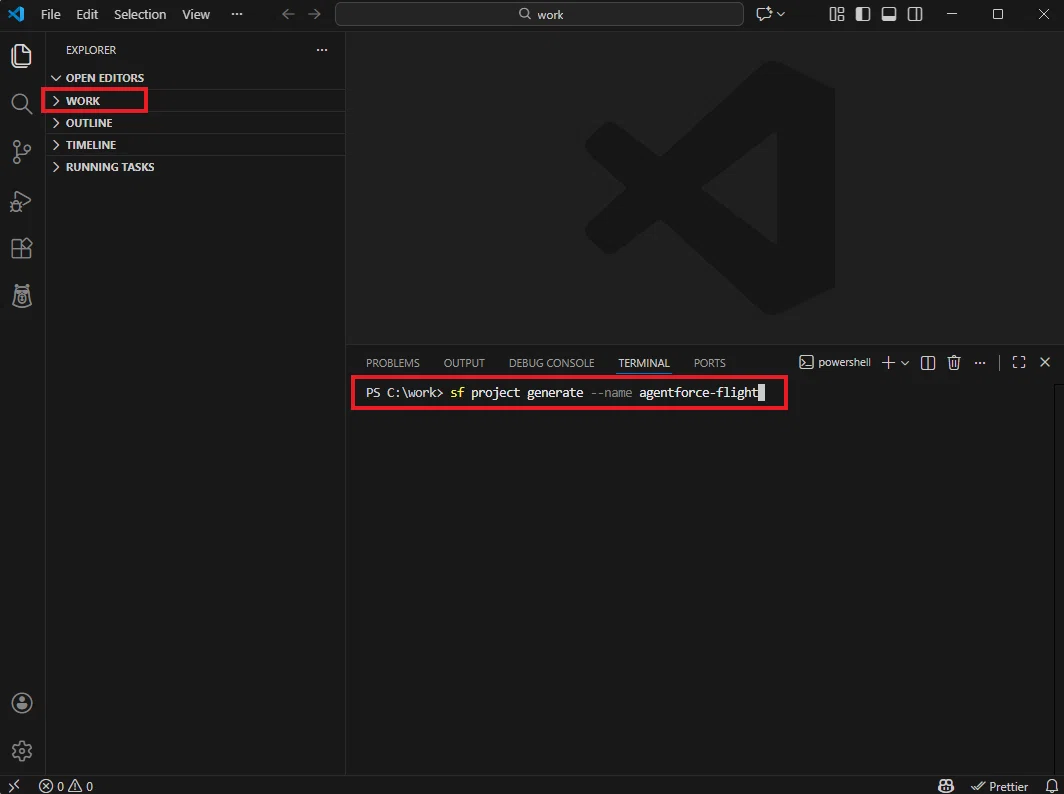Open notifications bell
Viewport: 1064px width, 794px height.
click(1052, 786)
